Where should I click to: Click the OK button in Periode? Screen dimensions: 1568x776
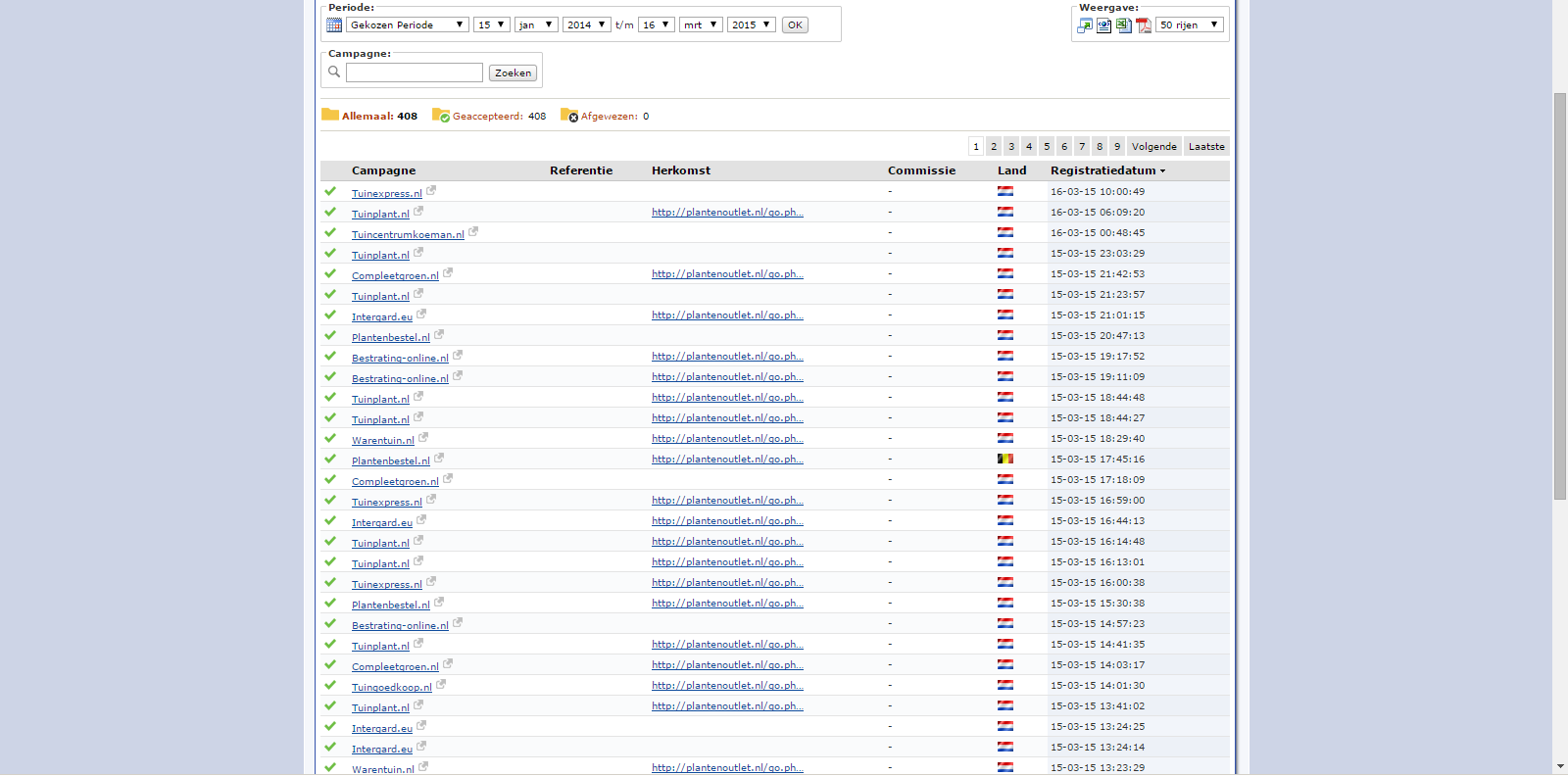click(795, 24)
